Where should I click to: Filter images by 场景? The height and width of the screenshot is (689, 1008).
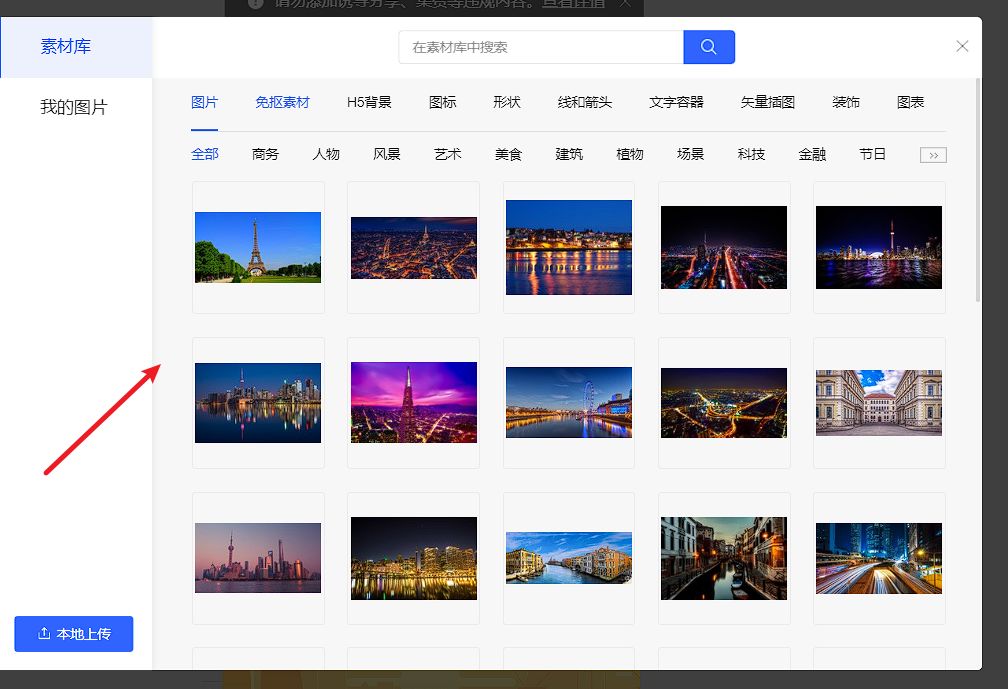click(x=690, y=154)
